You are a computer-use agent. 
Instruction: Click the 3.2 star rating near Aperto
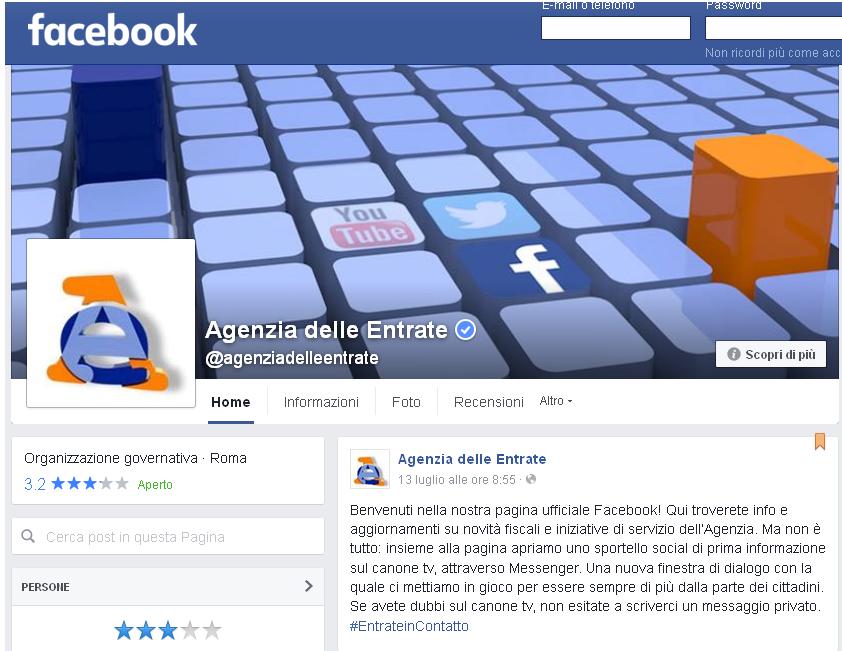pos(76,484)
